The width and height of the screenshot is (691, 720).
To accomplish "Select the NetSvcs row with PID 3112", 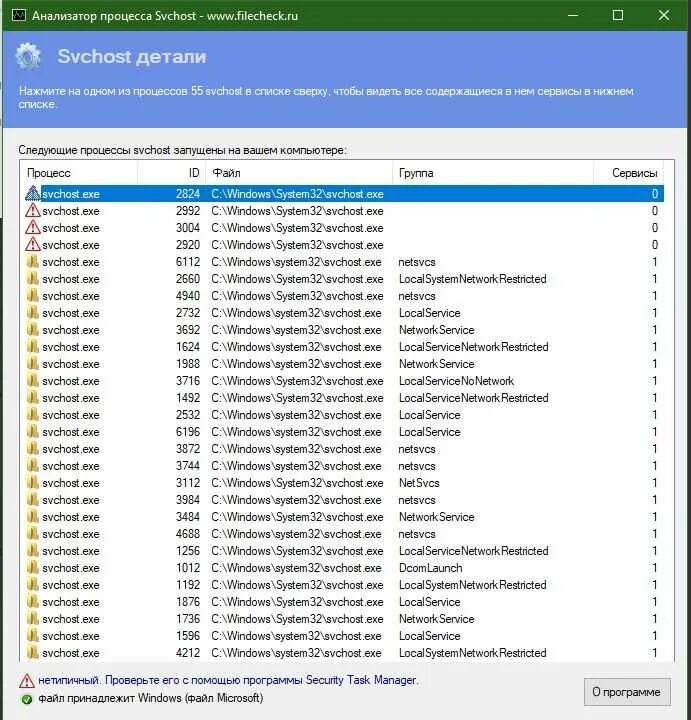I will coord(300,483).
